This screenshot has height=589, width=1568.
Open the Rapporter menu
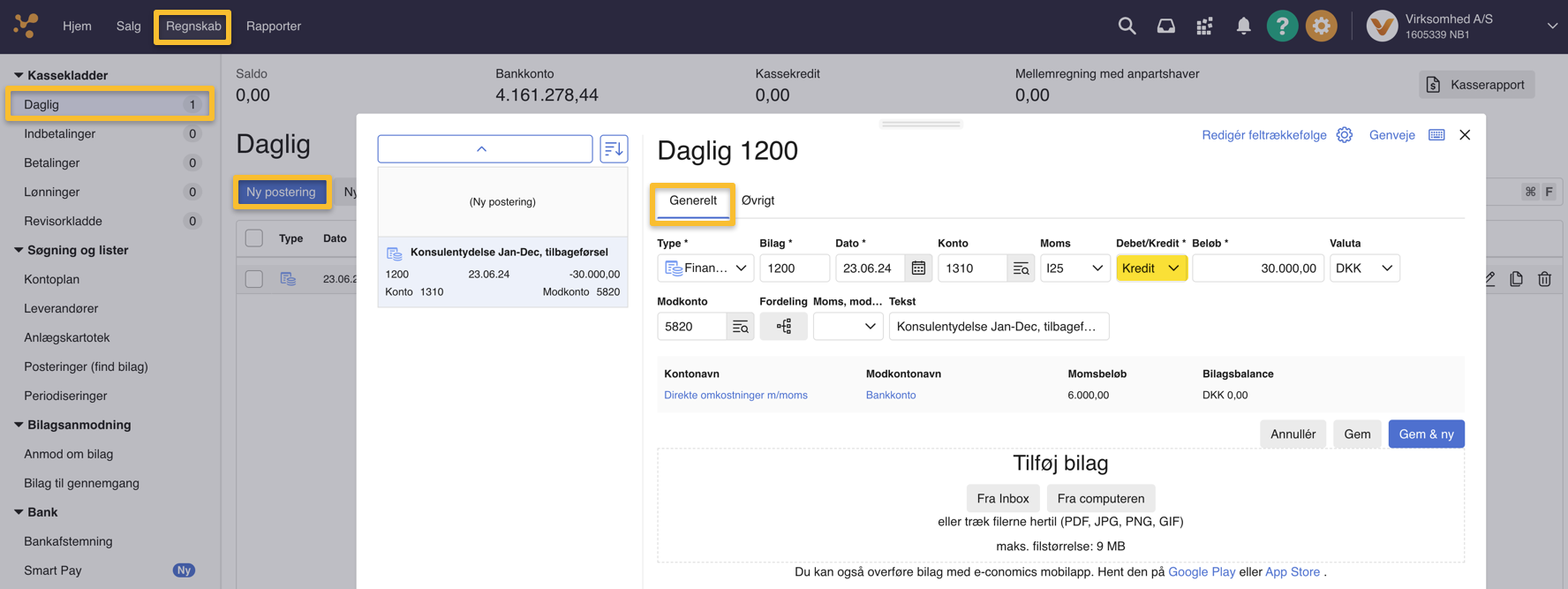(273, 26)
